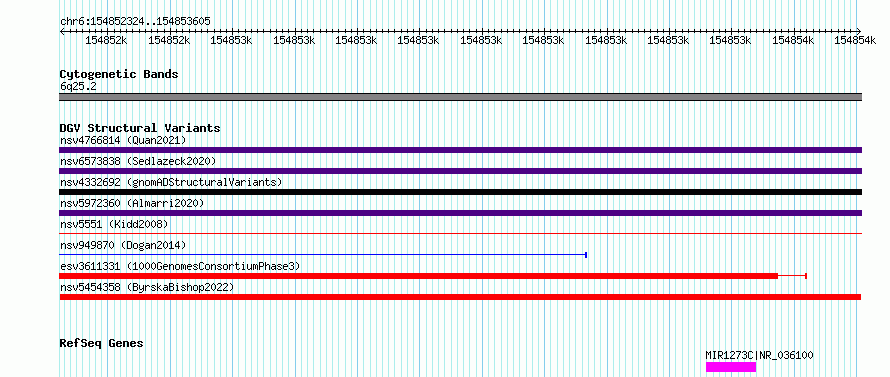Image resolution: width=890 pixels, height=377 pixels.
Task: Open the MIR1273C|NR_036100 gene label
Action: pos(759,355)
